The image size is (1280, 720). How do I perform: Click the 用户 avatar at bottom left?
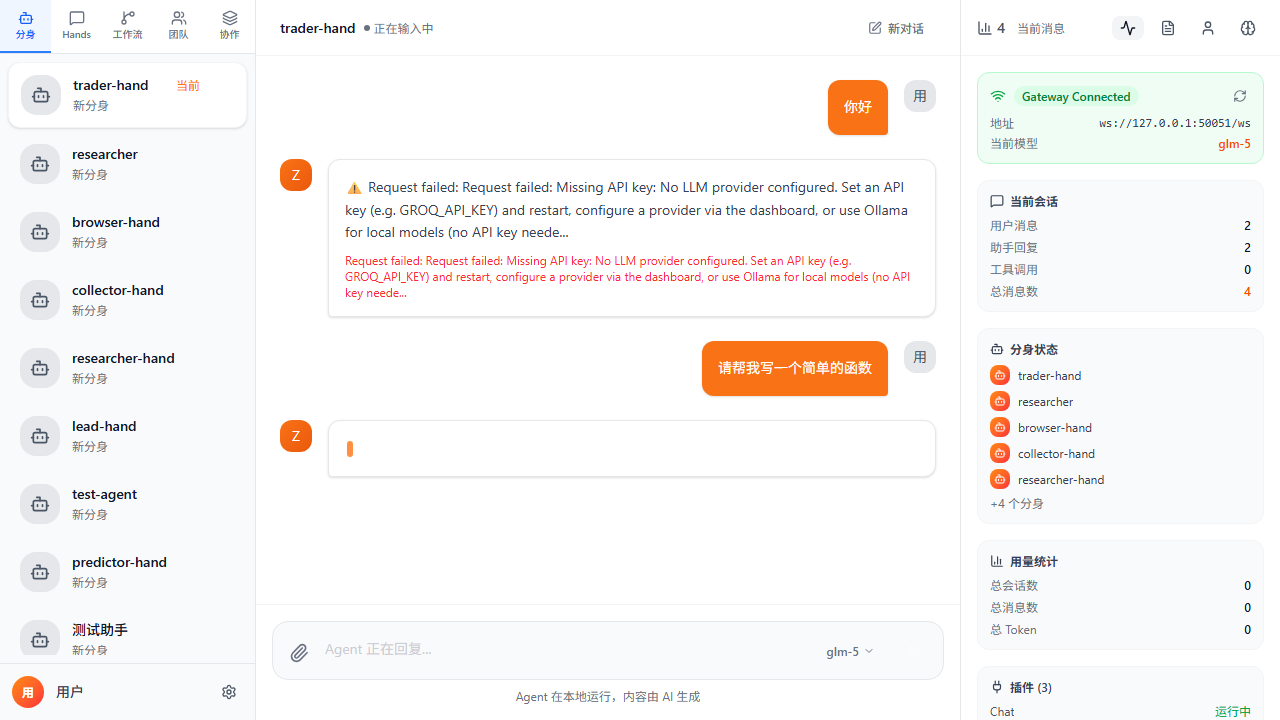click(28, 692)
